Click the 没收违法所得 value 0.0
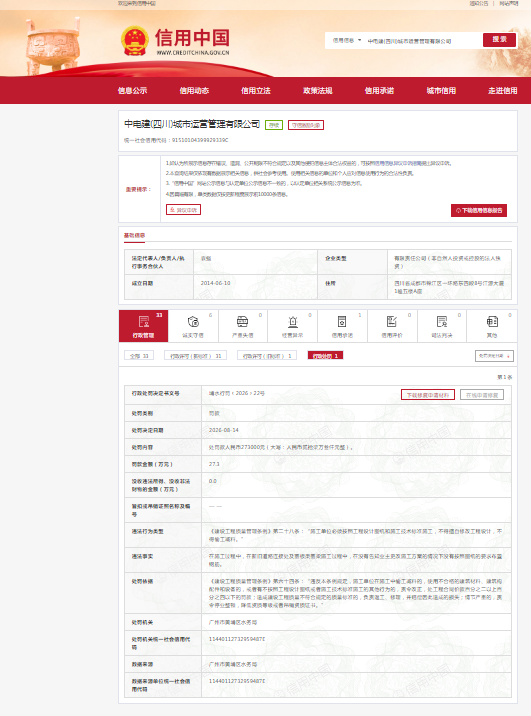This screenshot has width=531, height=716. (213, 481)
